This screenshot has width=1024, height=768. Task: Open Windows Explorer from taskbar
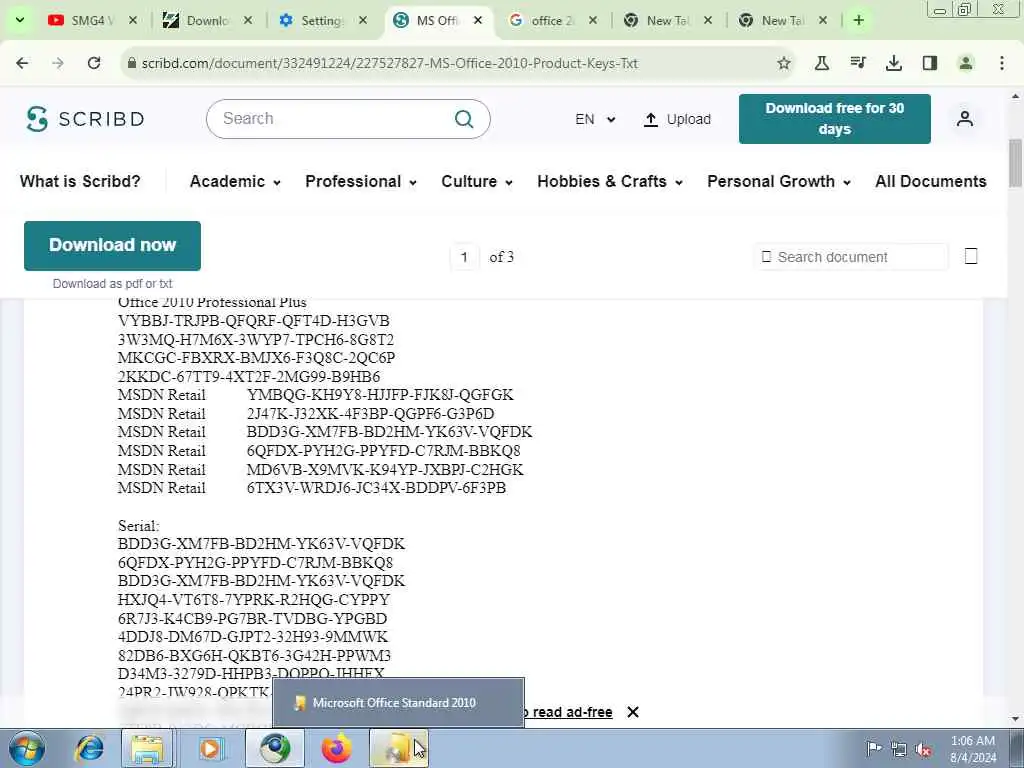(148, 748)
